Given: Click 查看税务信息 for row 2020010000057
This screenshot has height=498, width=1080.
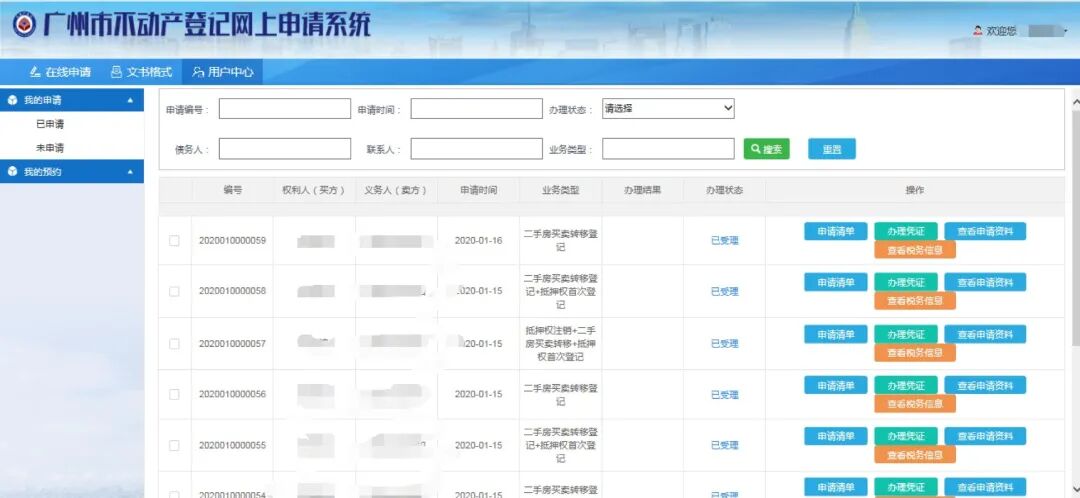Looking at the screenshot, I should 915,353.
